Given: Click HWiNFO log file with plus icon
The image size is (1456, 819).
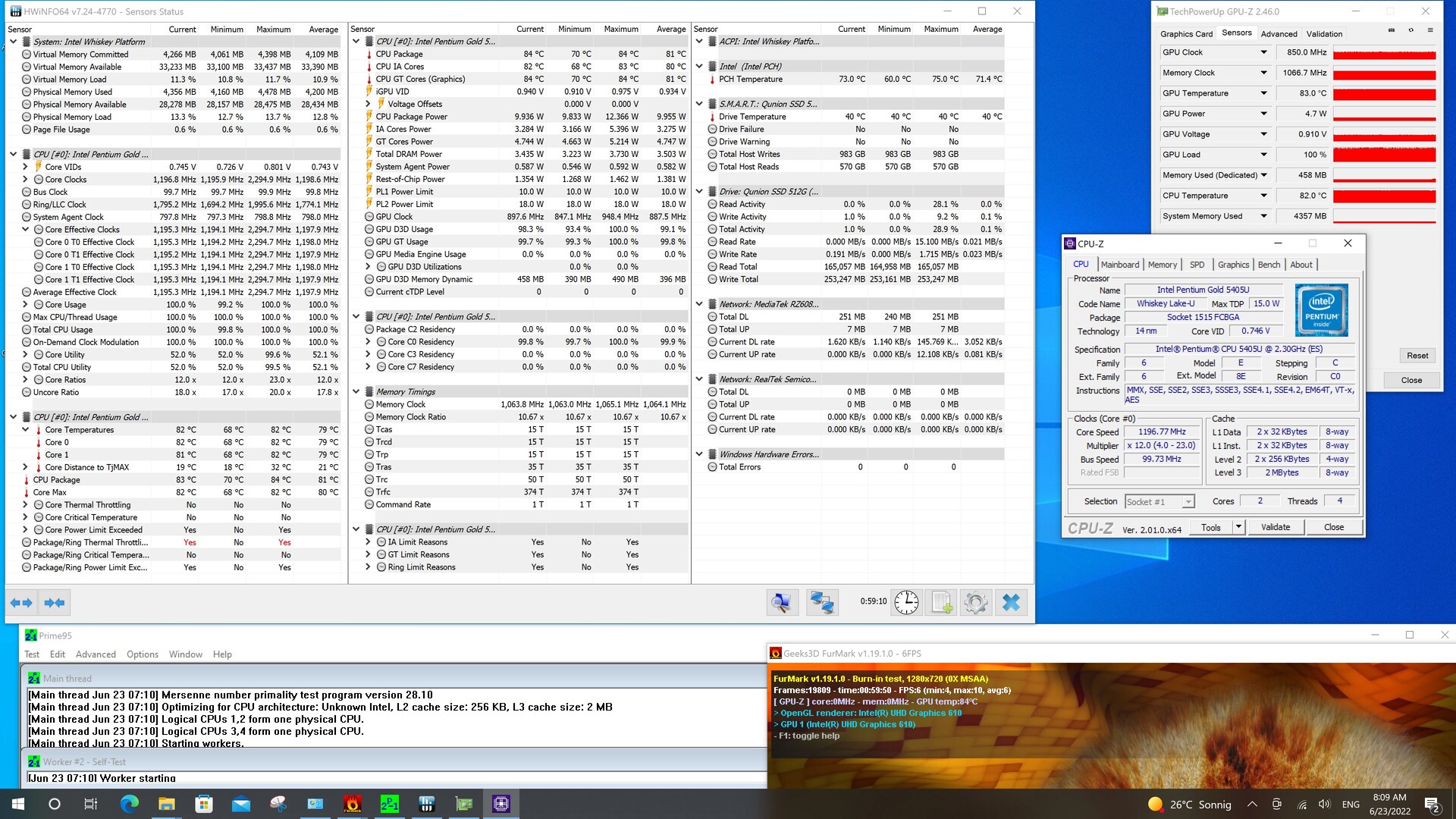Looking at the screenshot, I should pyautogui.click(x=941, y=603).
